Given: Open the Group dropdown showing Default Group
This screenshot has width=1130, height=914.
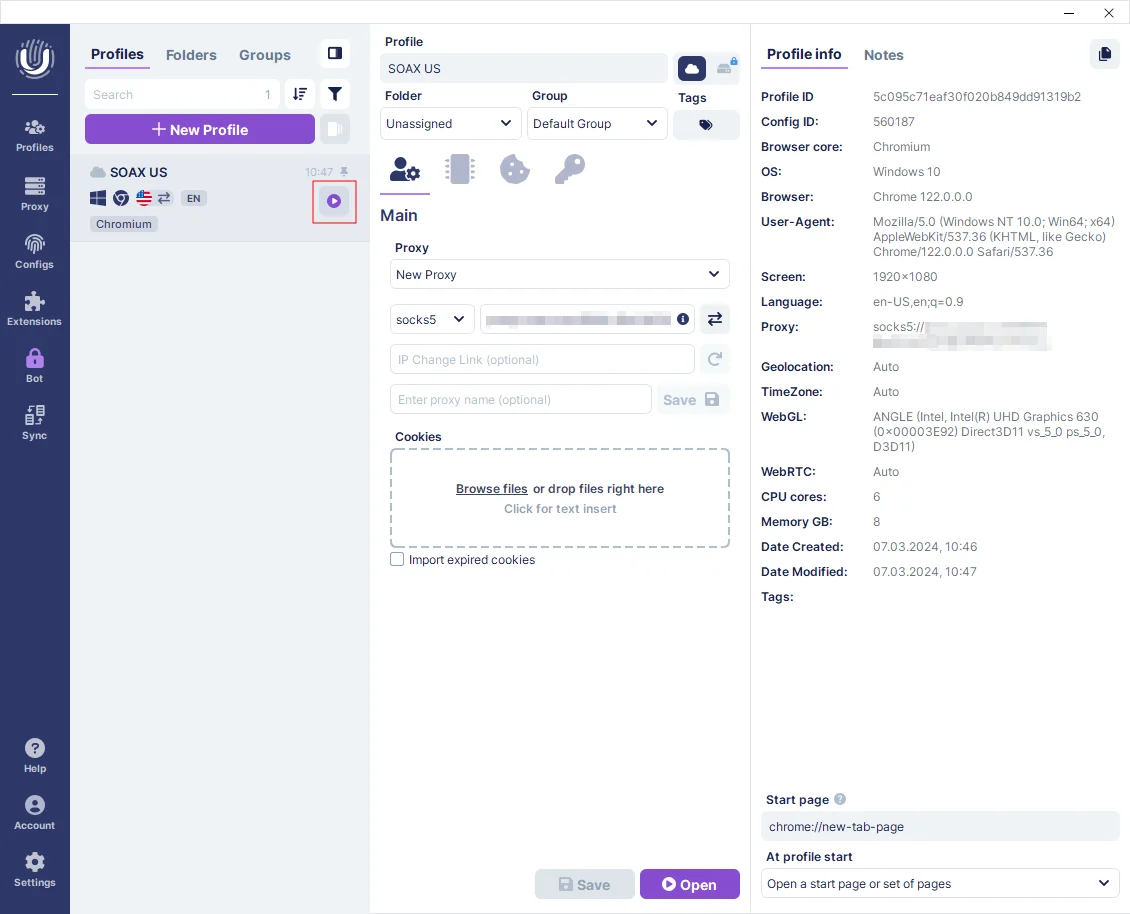Looking at the screenshot, I should pos(596,124).
